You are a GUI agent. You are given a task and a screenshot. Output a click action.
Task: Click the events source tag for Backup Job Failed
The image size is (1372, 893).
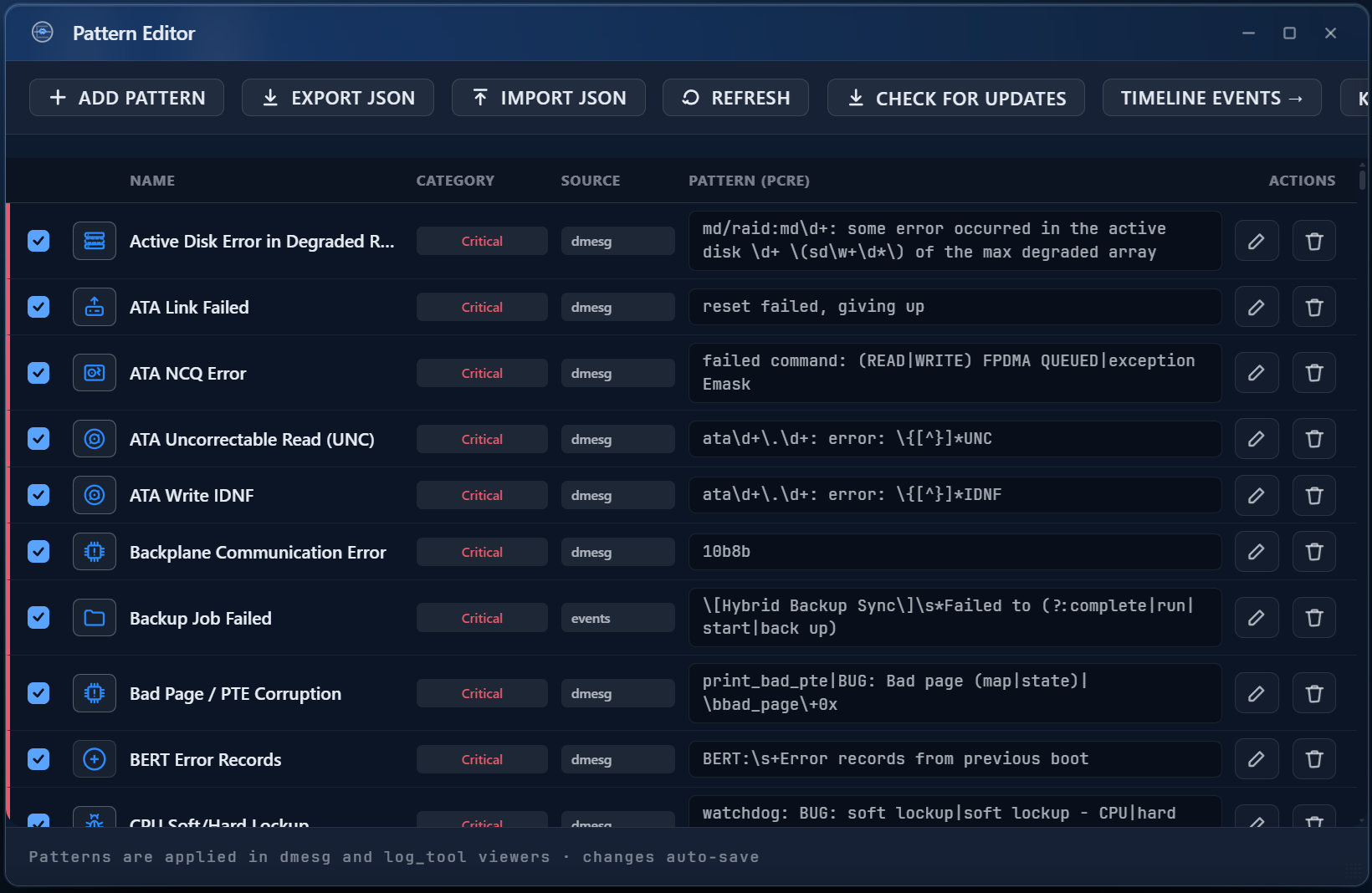(618, 618)
